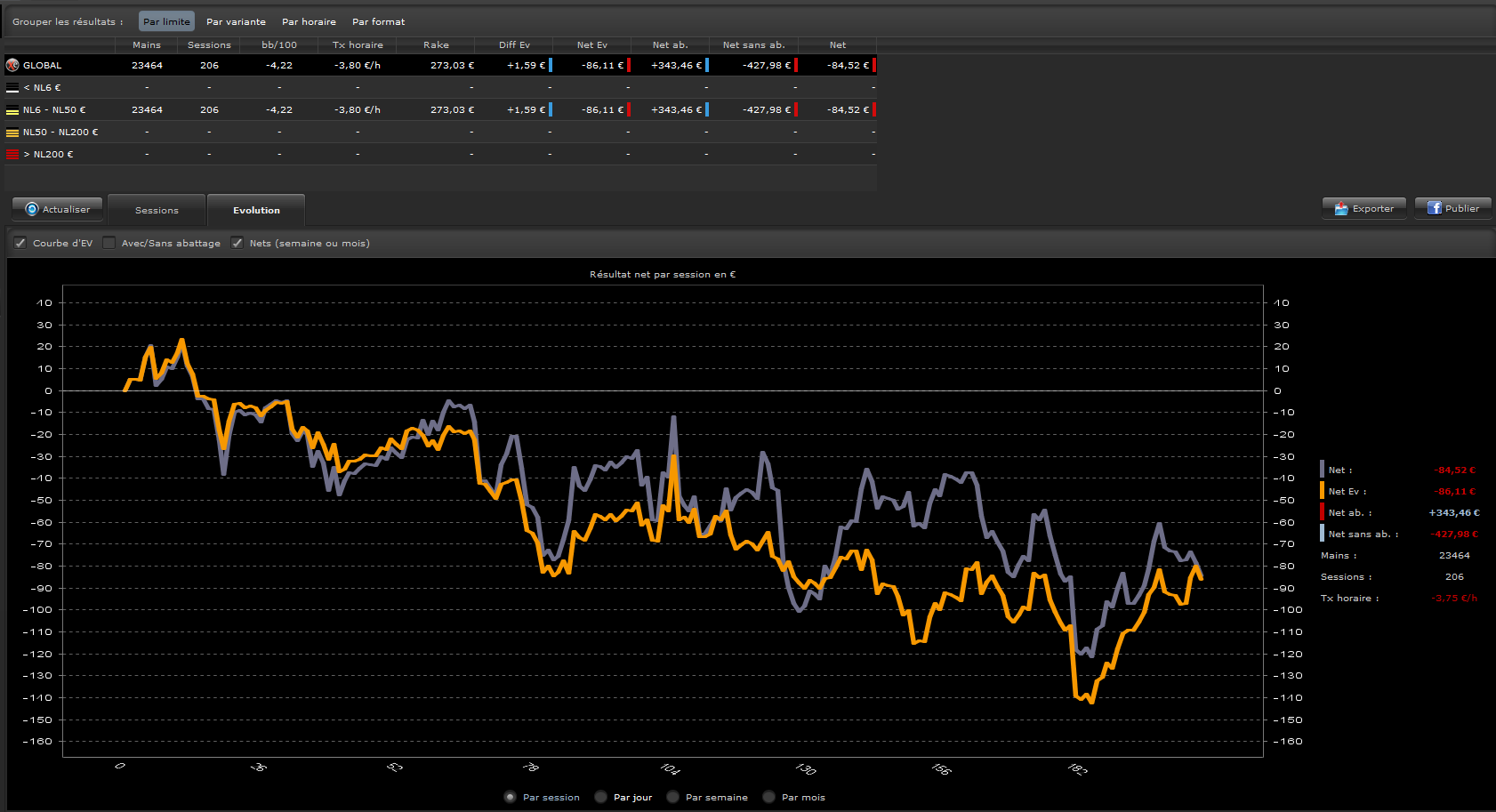Viewport: 1496px width, 812px height.
Task: Click the GLOBAL row poker chip icon
Action: pyautogui.click(x=12, y=65)
